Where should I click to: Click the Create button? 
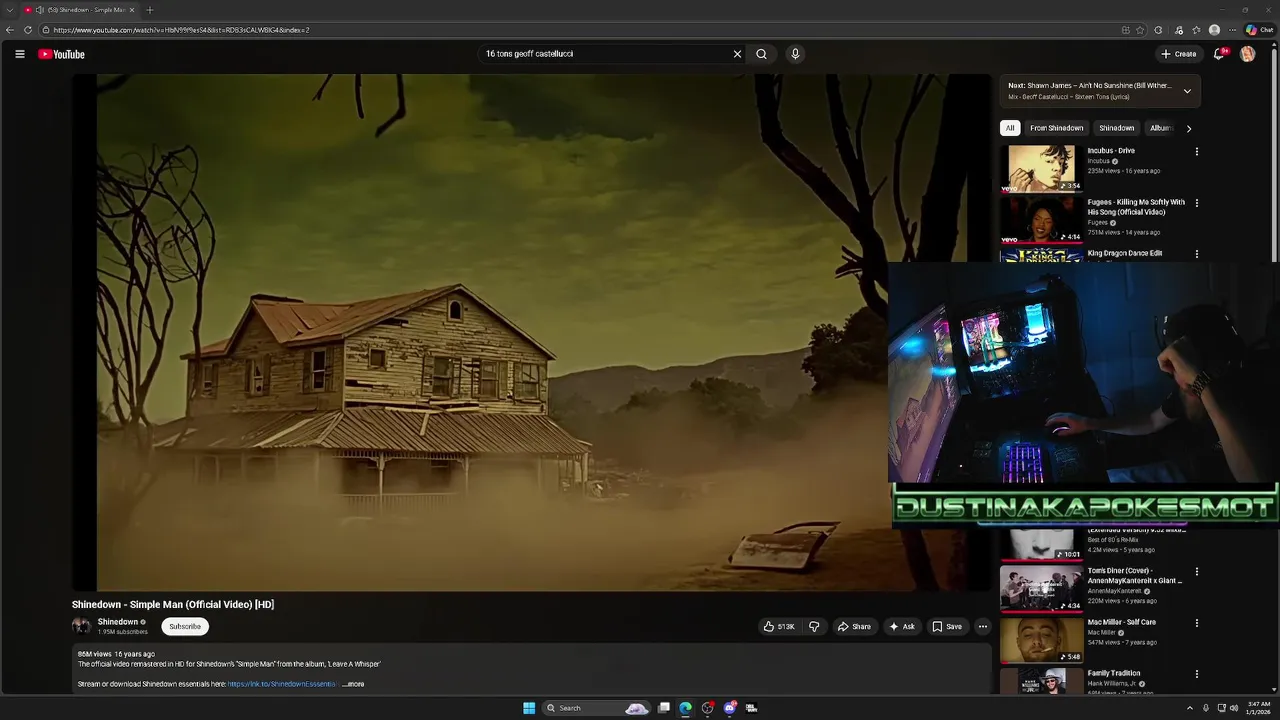pyautogui.click(x=1178, y=54)
